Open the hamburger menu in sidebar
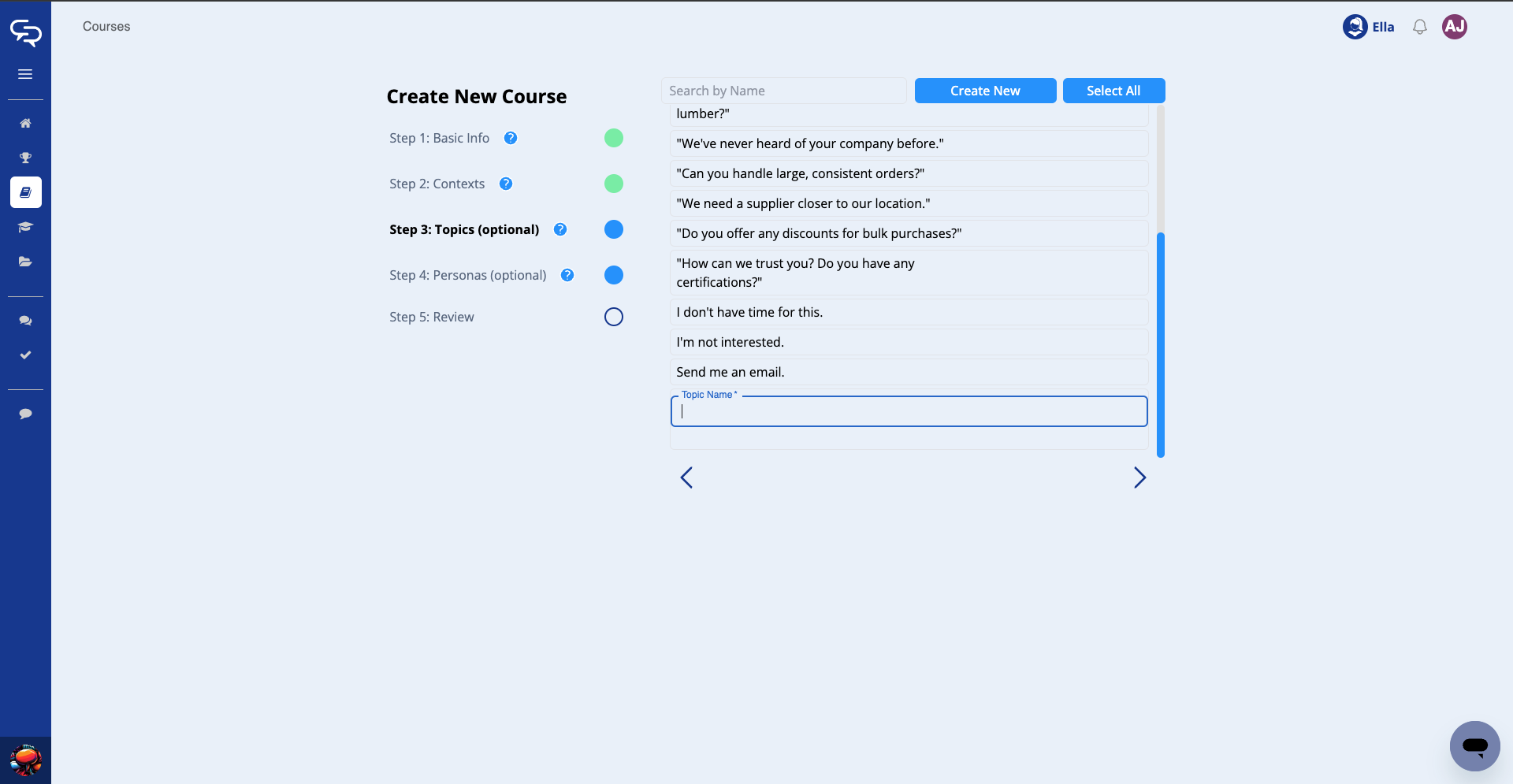This screenshot has width=1513, height=784. point(25,74)
